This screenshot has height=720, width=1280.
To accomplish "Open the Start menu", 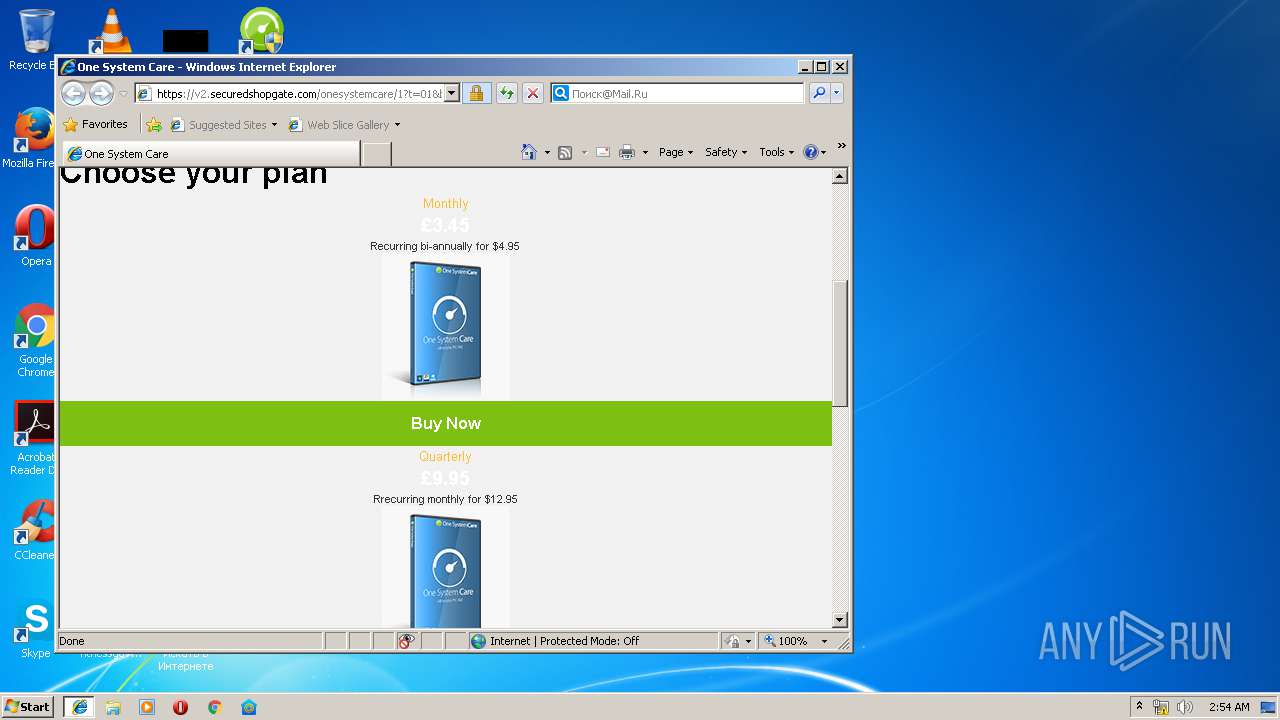I will 27,706.
